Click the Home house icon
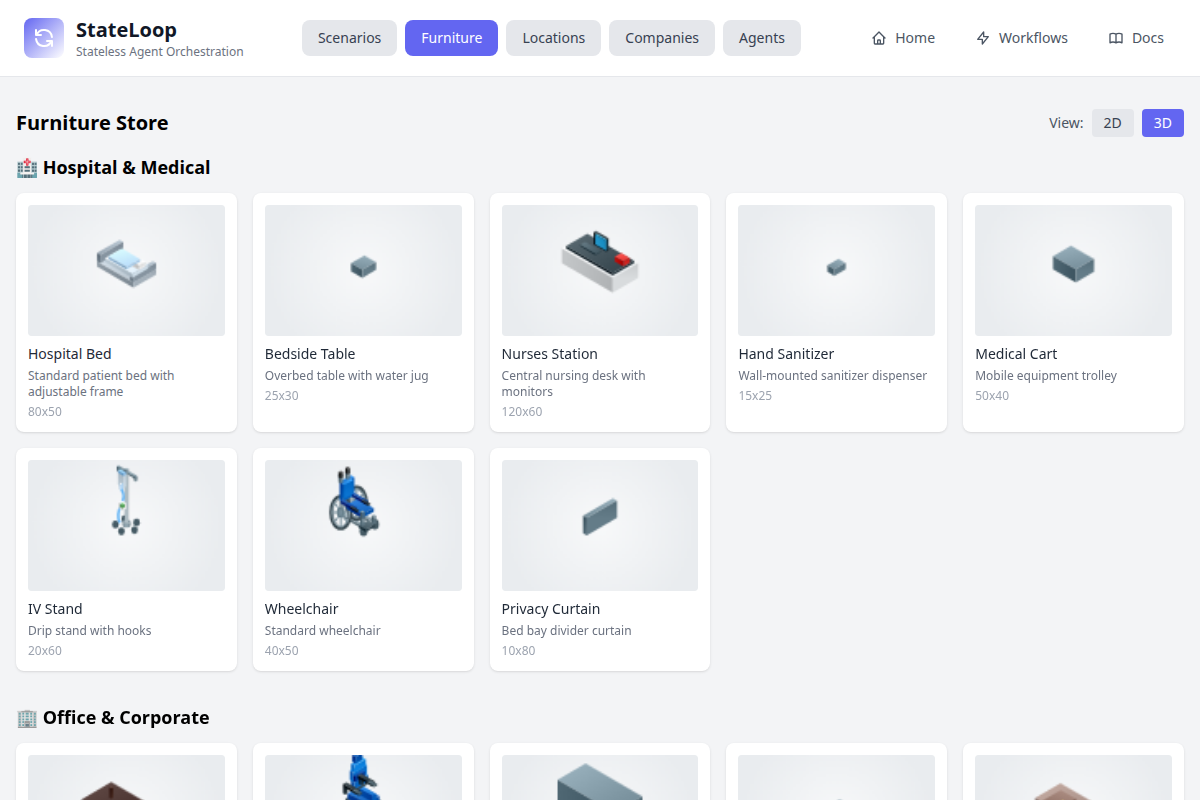The image size is (1200, 800). (879, 38)
